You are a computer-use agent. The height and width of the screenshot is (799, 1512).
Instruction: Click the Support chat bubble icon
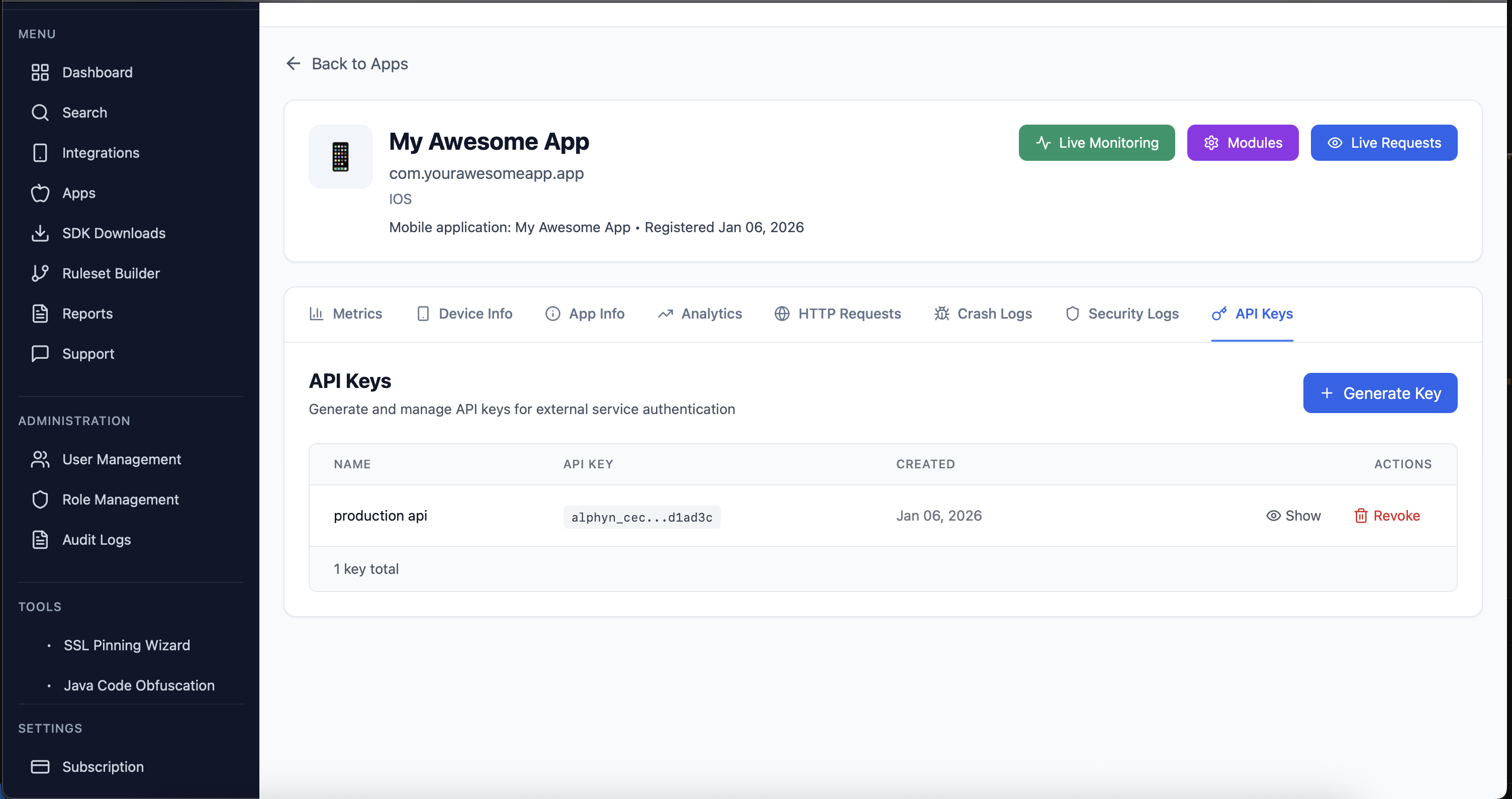point(40,354)
